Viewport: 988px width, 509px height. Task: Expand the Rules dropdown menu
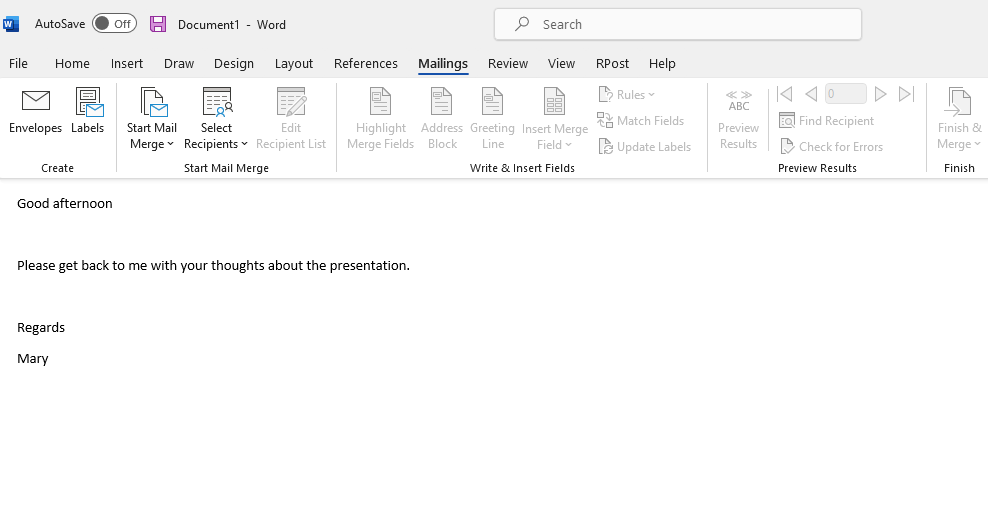(x=628, y=95)
